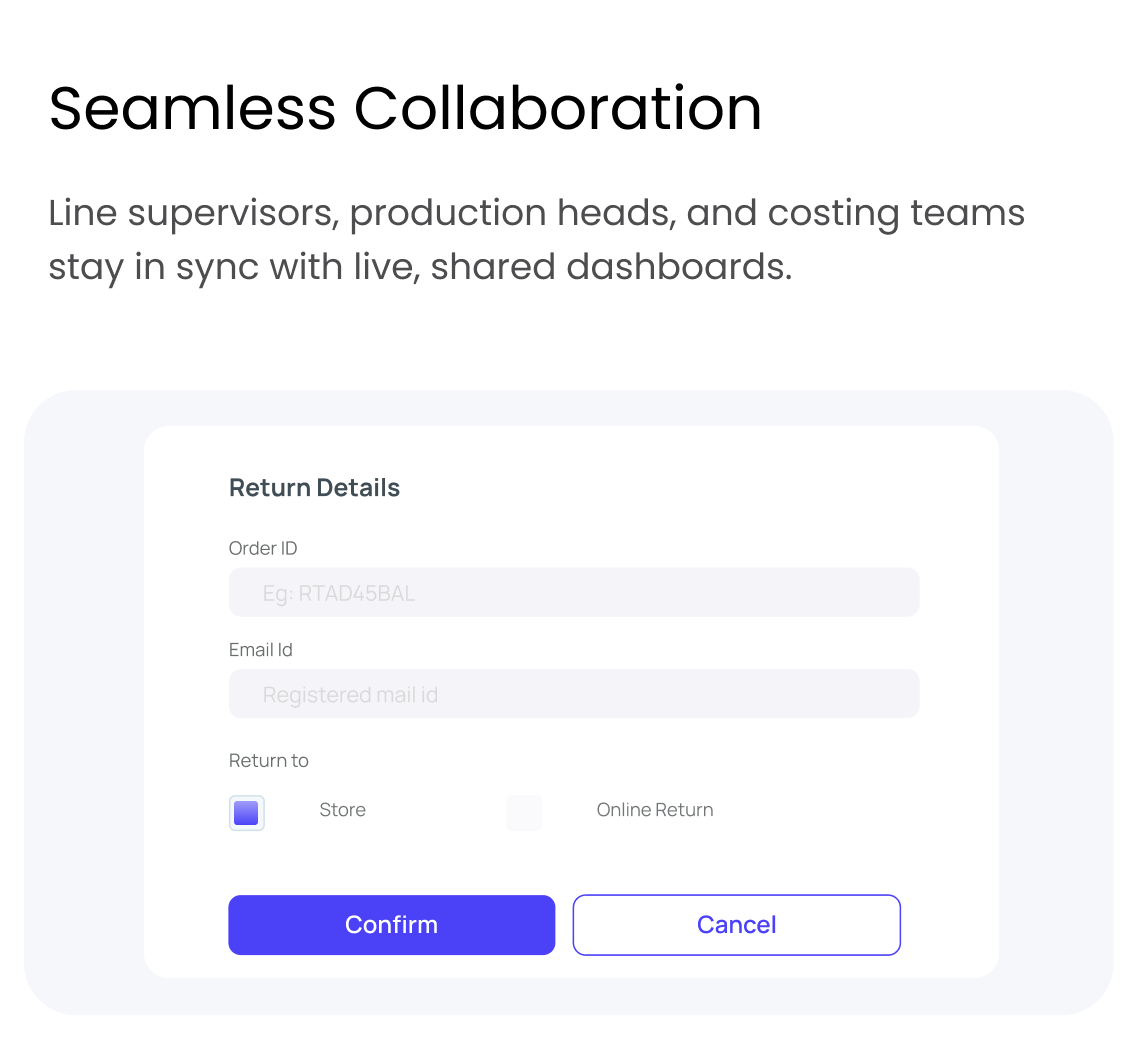
Task: Click the Seamless Collaboration title
Action: [x=405, y=108]
